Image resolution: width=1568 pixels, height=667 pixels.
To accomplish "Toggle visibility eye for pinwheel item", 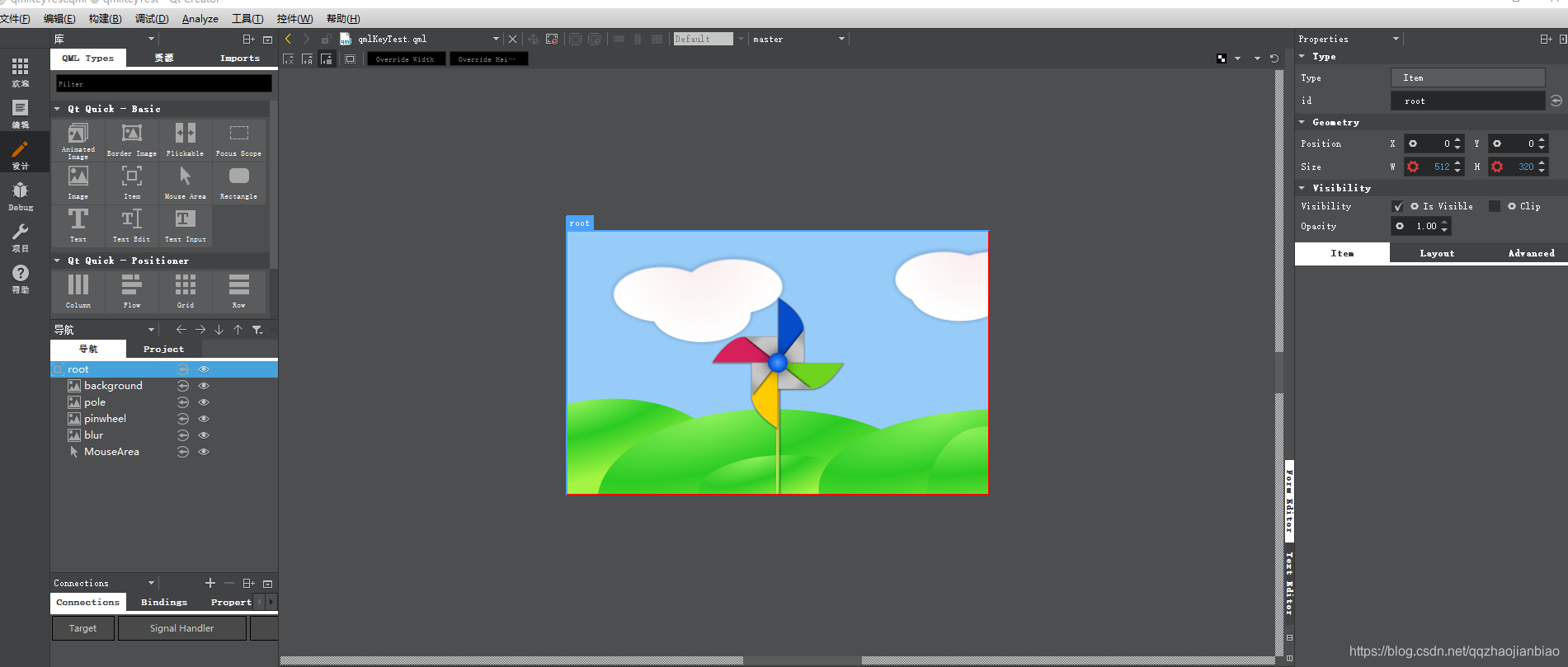I will (204, 419).
